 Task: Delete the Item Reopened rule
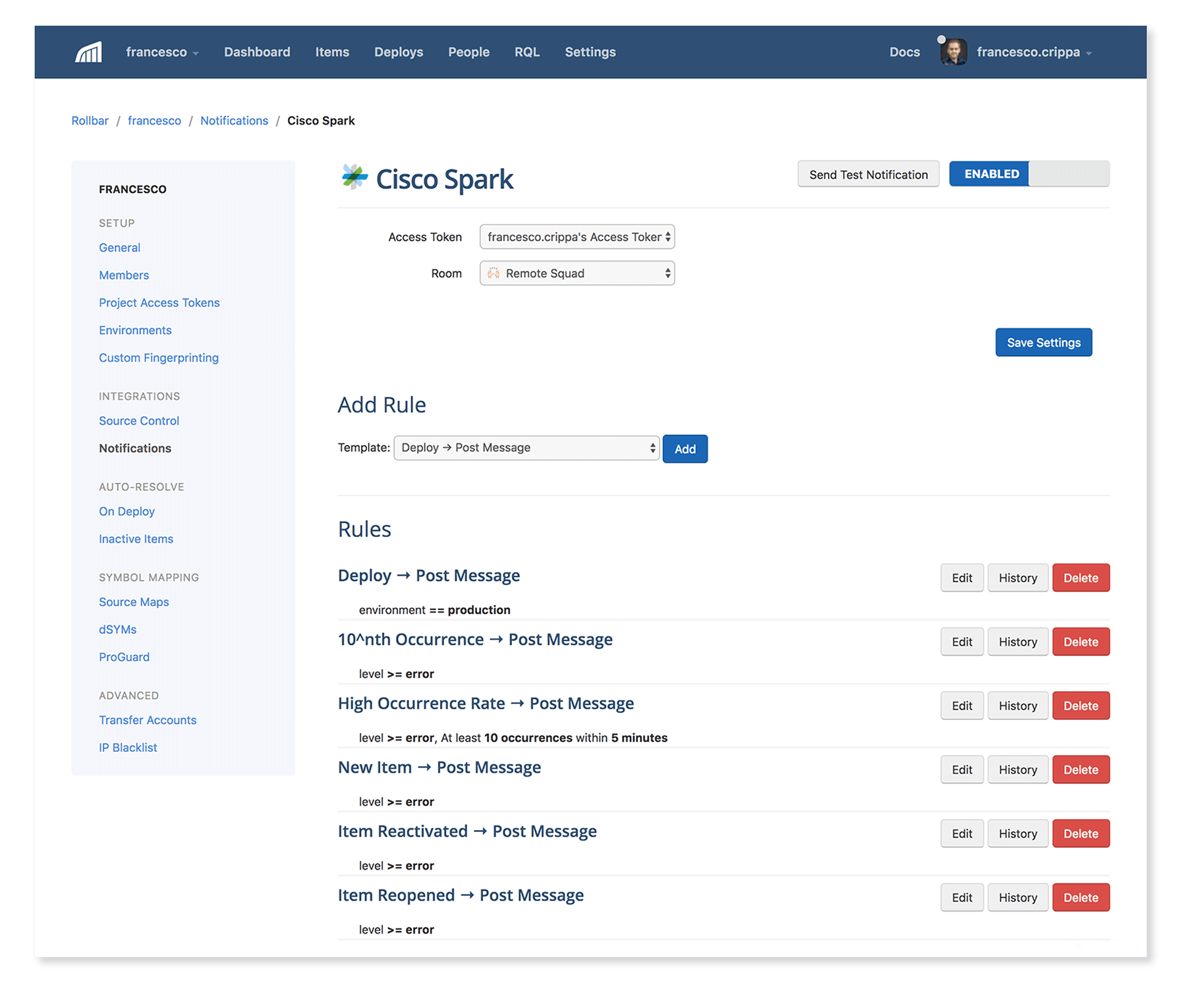tap(1081, 897)
